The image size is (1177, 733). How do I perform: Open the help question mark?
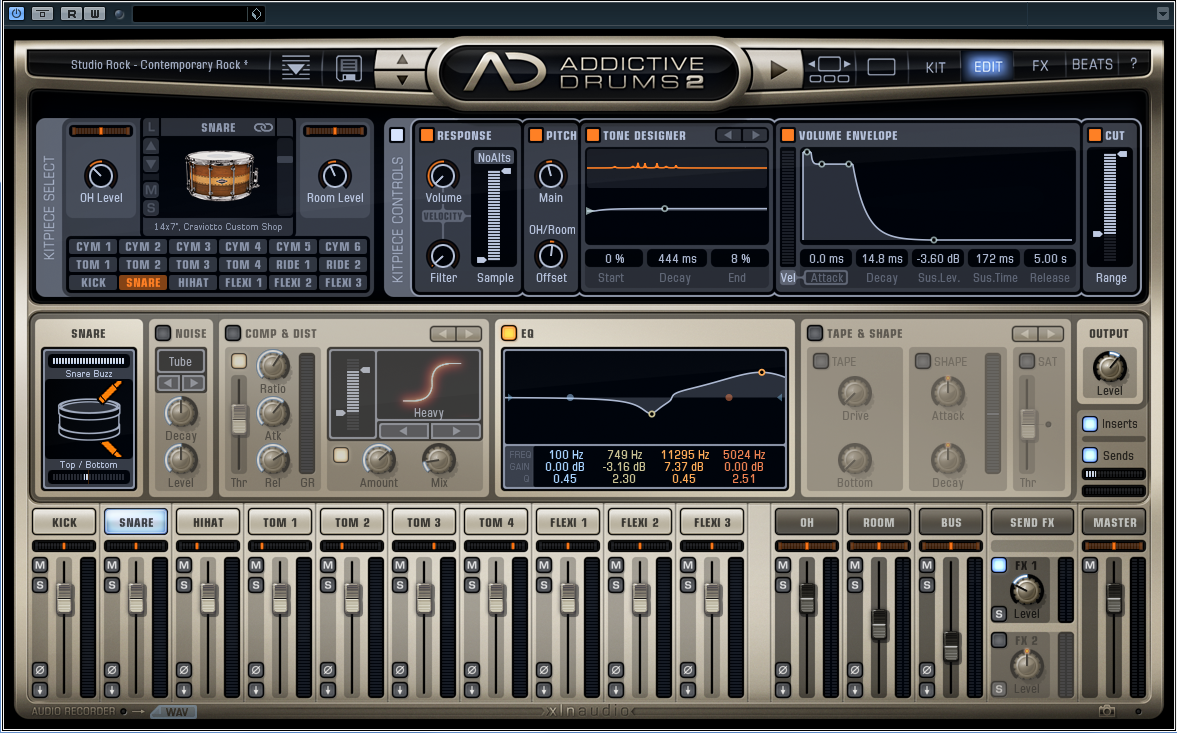click(x=1133, y=65)
